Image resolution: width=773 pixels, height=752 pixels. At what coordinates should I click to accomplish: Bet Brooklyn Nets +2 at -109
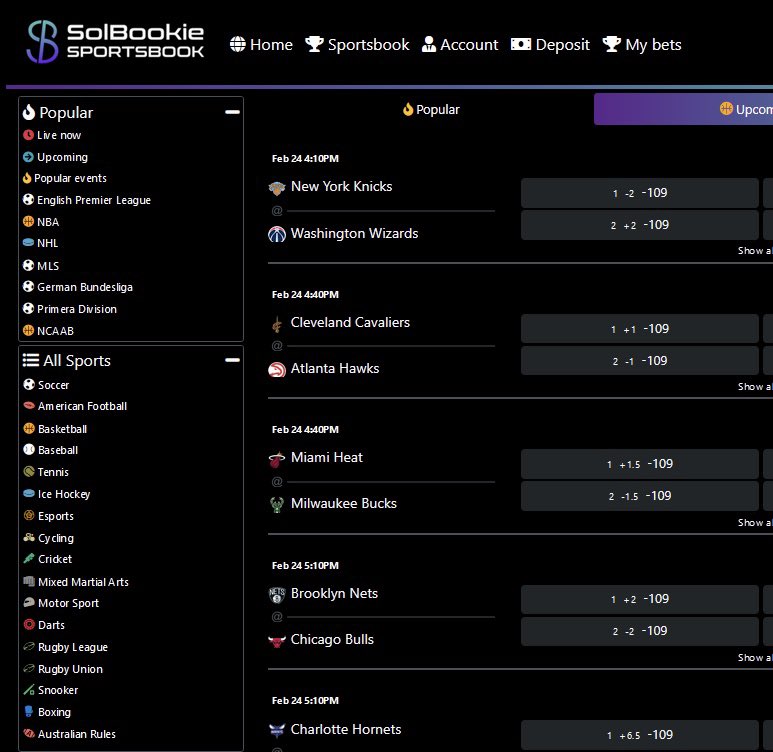(x=639, y=599)
